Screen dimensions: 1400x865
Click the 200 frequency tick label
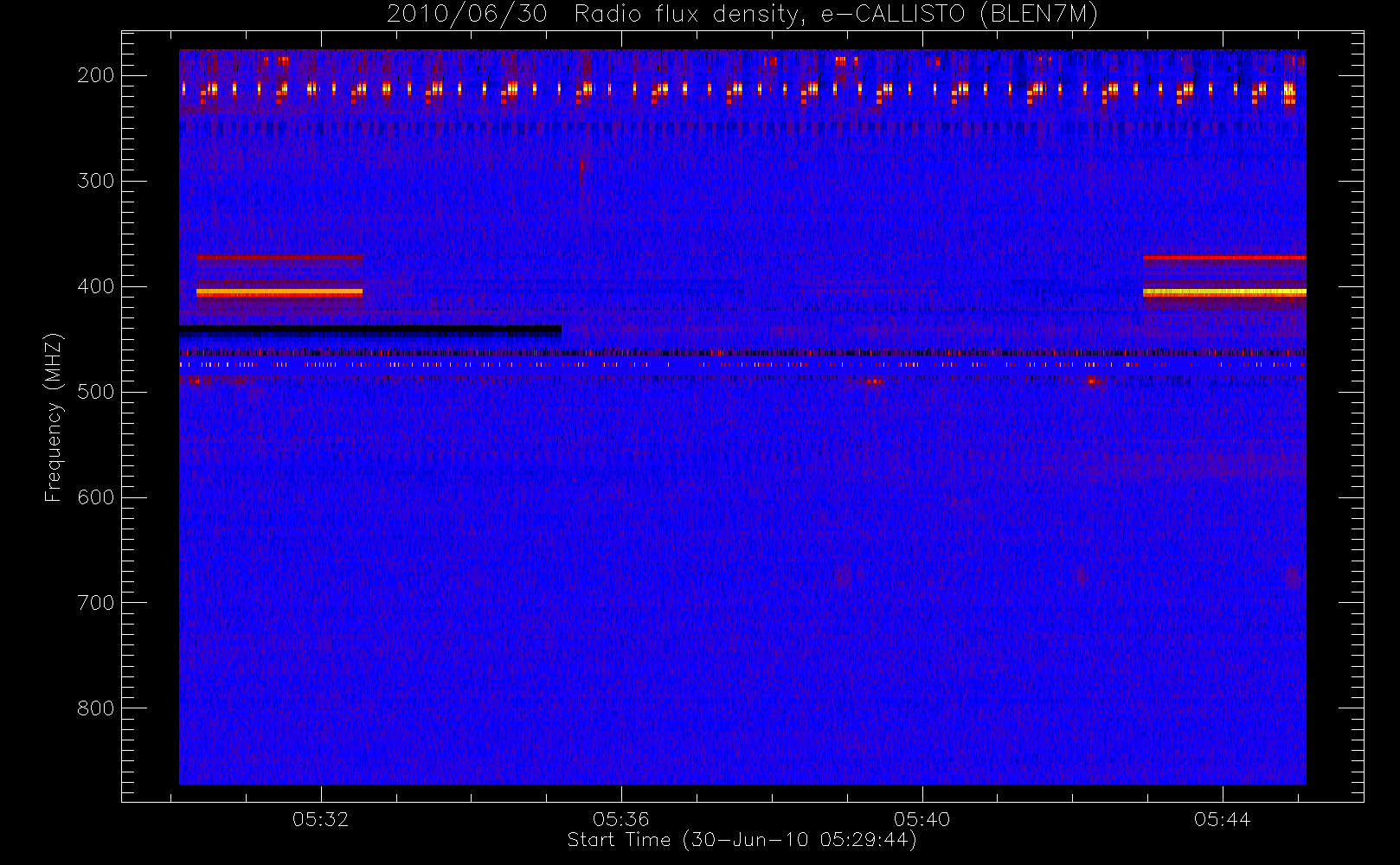[x=96, y=75]
